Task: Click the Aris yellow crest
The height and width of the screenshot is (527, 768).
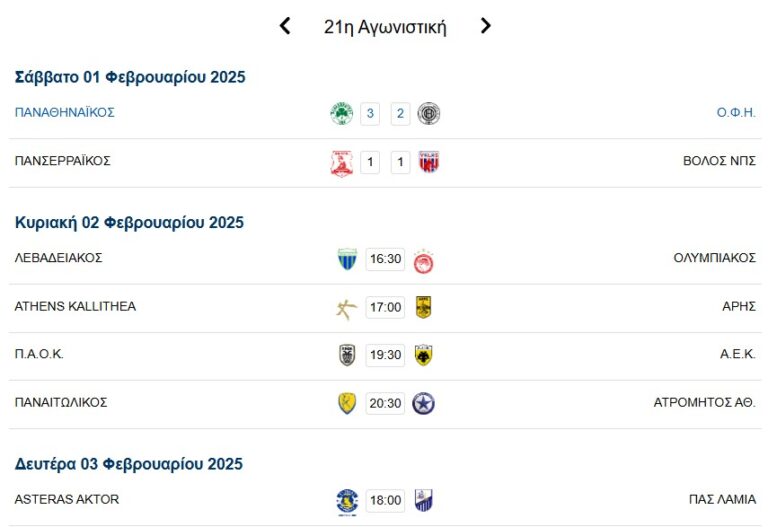Action: [x=424, y=307]
